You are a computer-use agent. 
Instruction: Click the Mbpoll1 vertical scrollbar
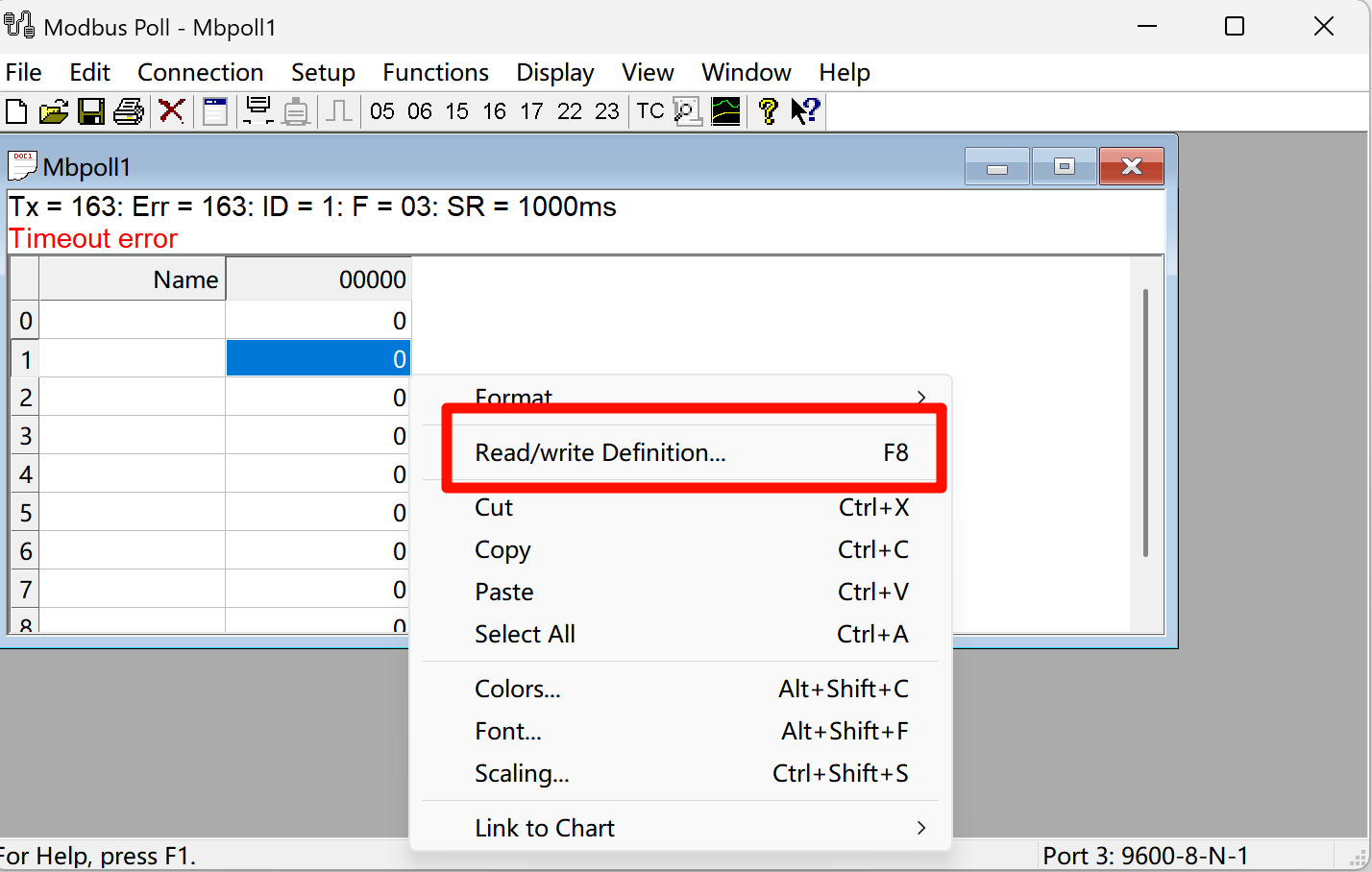(1145, 423)
